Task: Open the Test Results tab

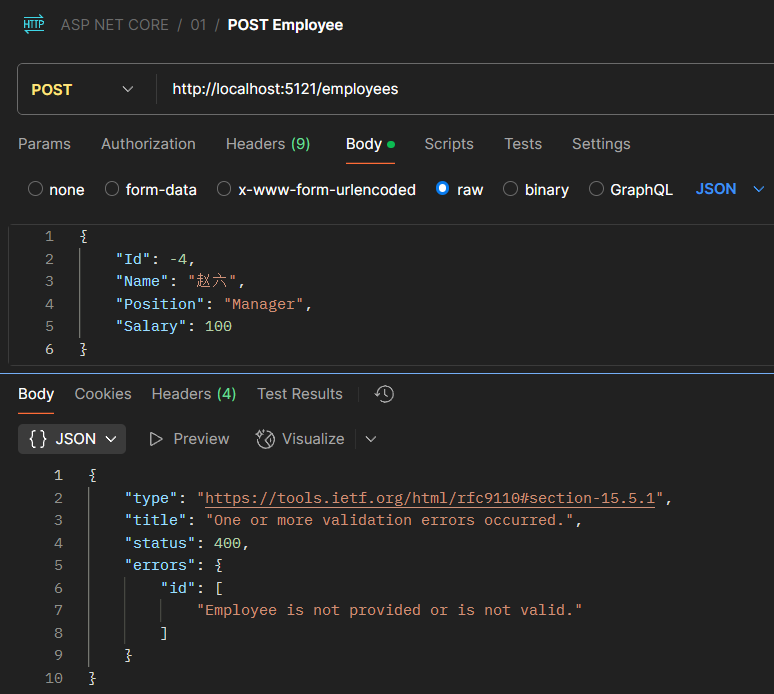Action: click(299, 394)
